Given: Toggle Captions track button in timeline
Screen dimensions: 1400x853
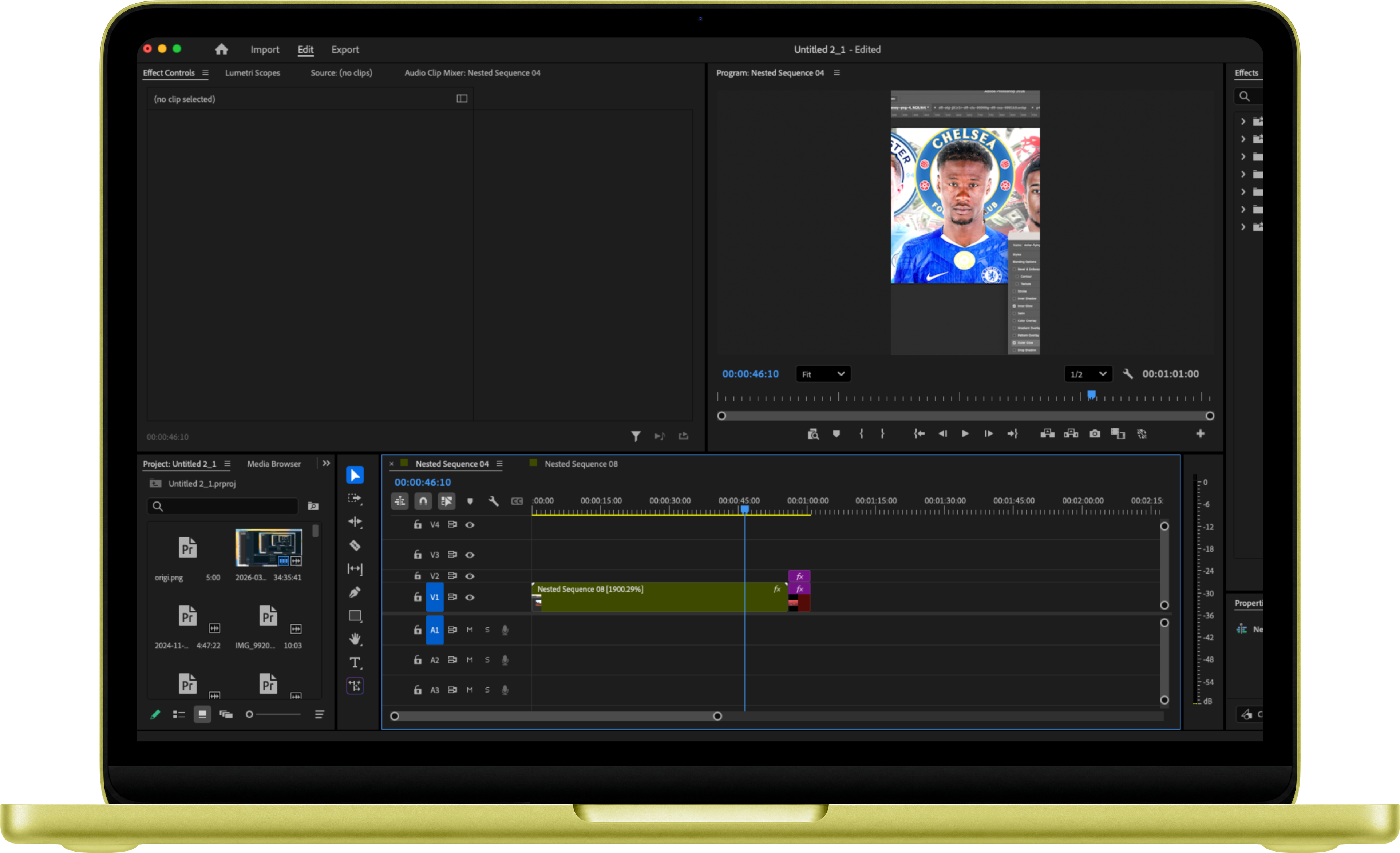Looking at the screenshot, I should click(x=517, y=501).
